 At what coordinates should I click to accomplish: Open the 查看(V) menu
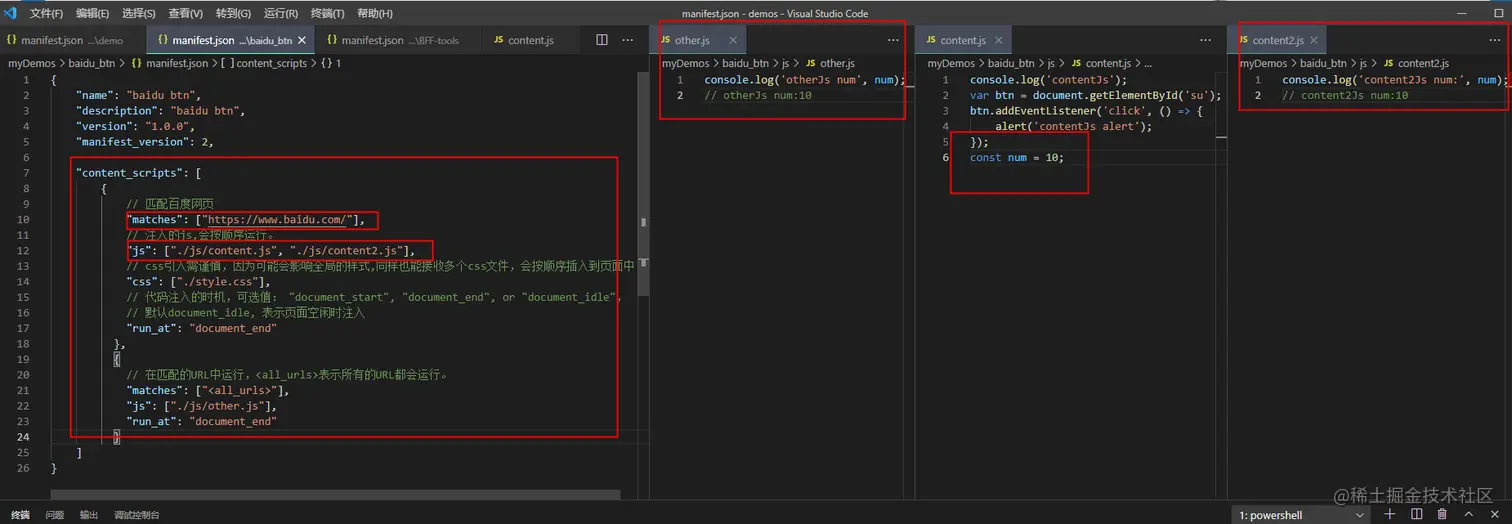pos(186,13)
